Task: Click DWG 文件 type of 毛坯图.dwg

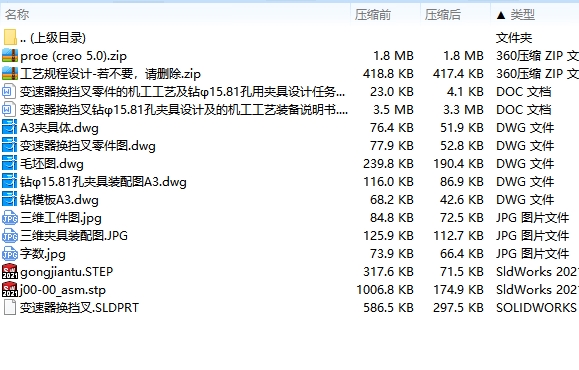Action: (x=525, y=164)
